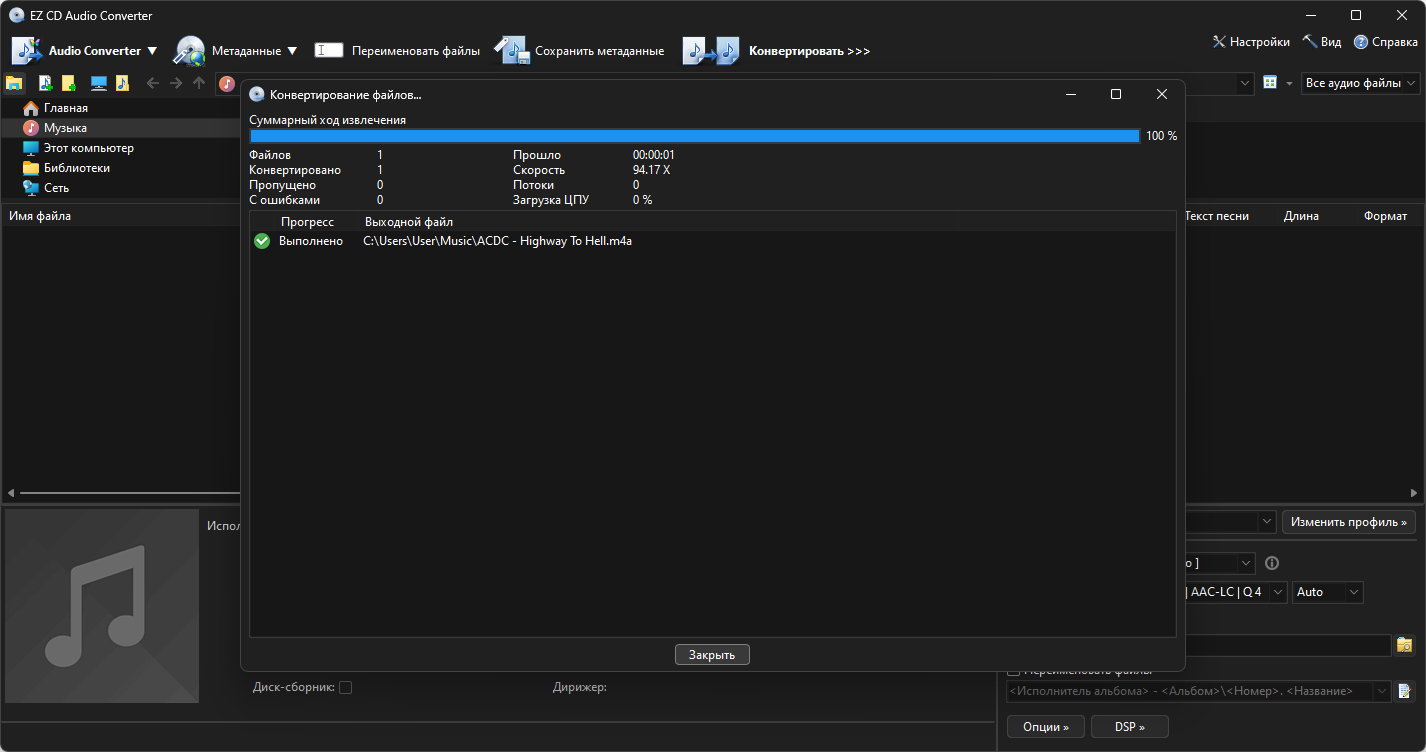Click the green checkmark status icon
1426x752 pixels.
coord(262,241)
